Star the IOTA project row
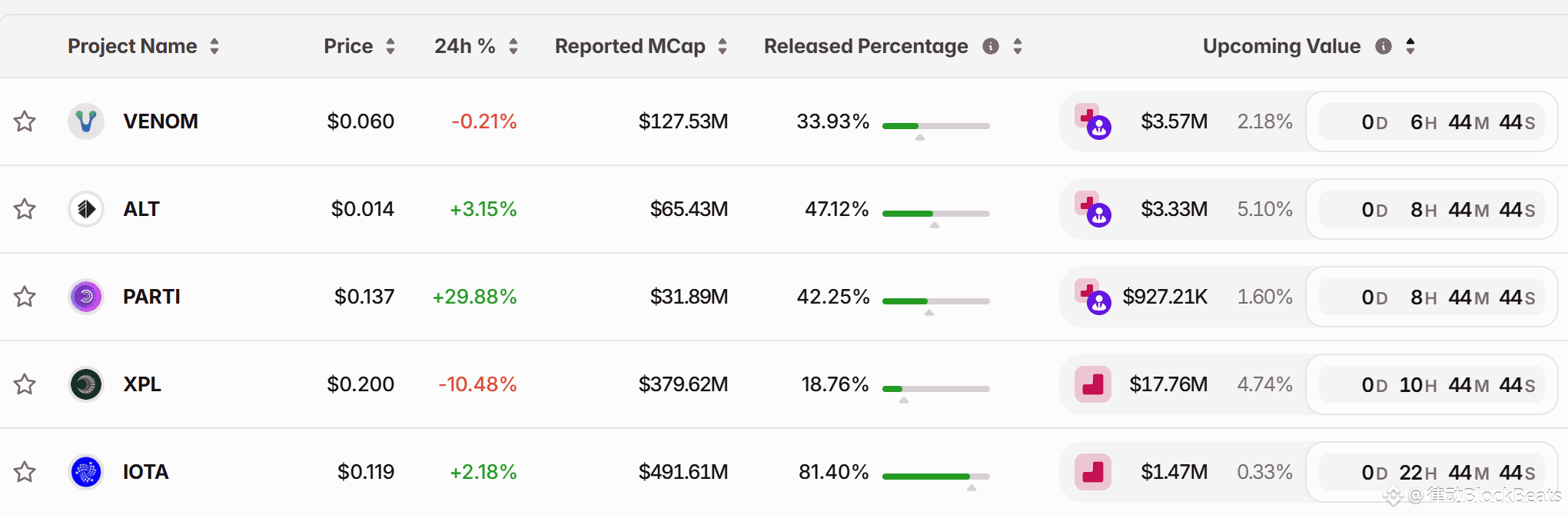The width and height of the screenshot is (1568, 515). point(25,472)
